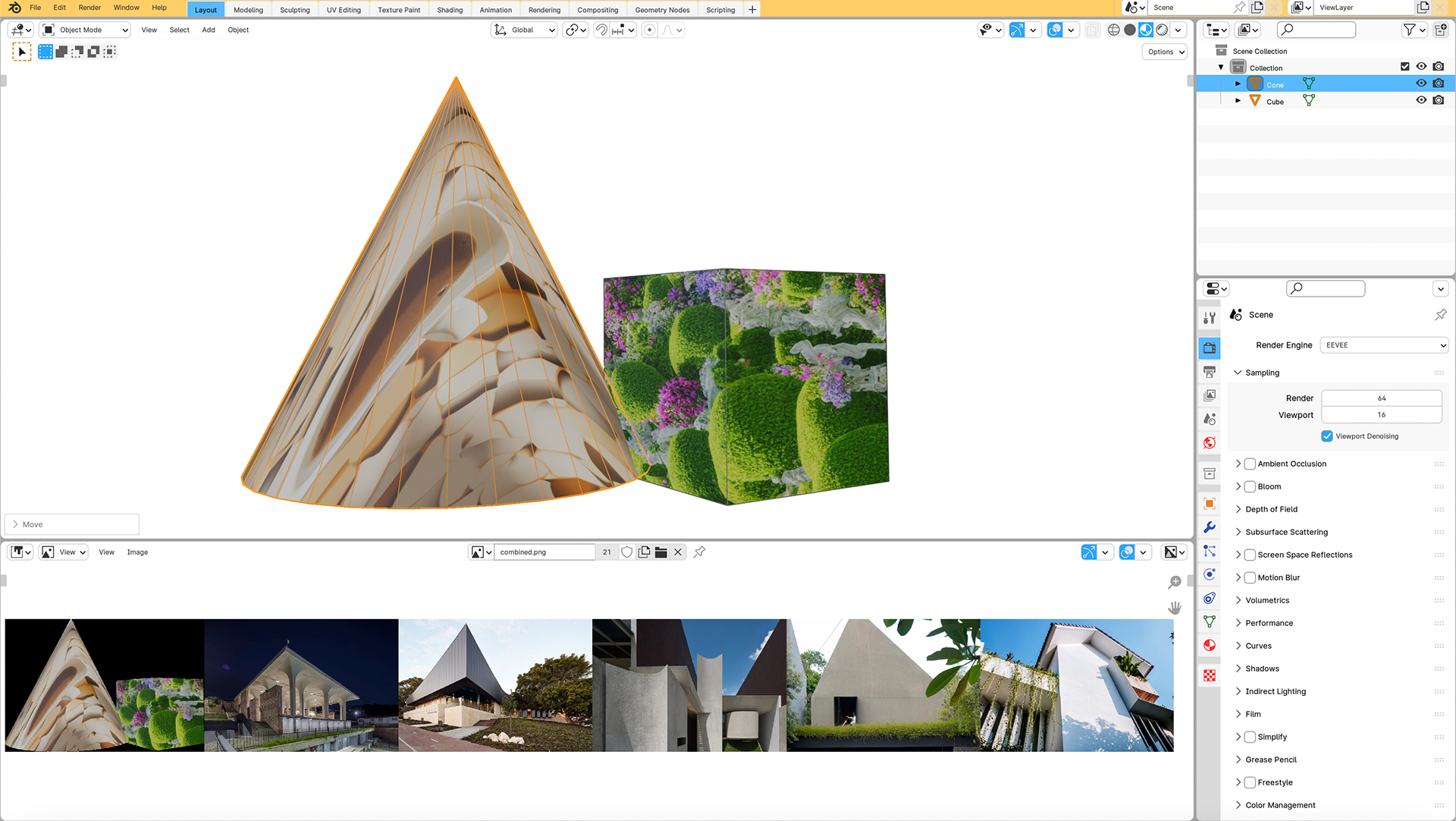The width and height of the screenshot is (1456, 821).
Task: Open the Material properties tab
Action: (x=1210, y=645)
